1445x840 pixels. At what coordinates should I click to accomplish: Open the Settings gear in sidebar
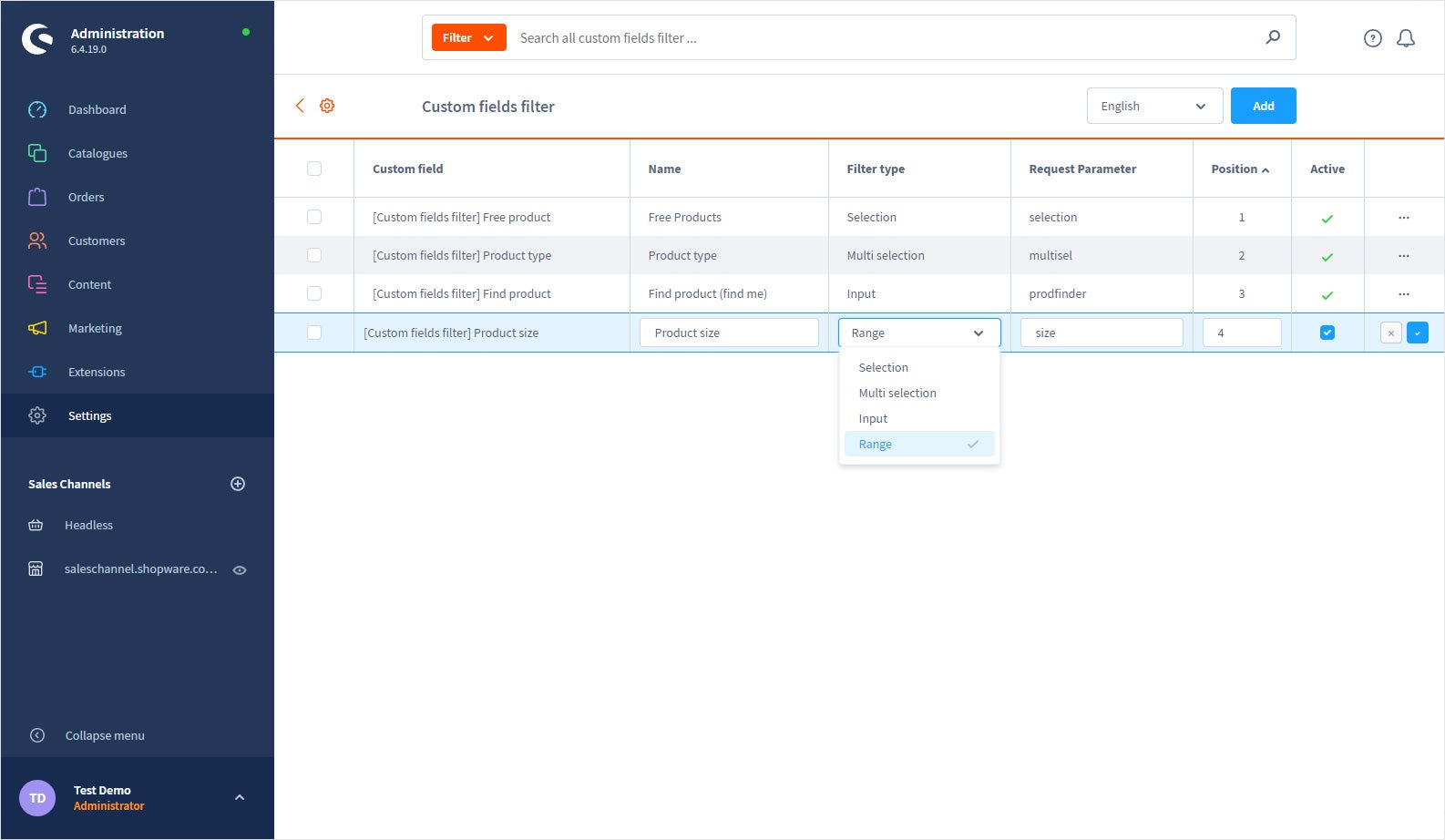37,415
